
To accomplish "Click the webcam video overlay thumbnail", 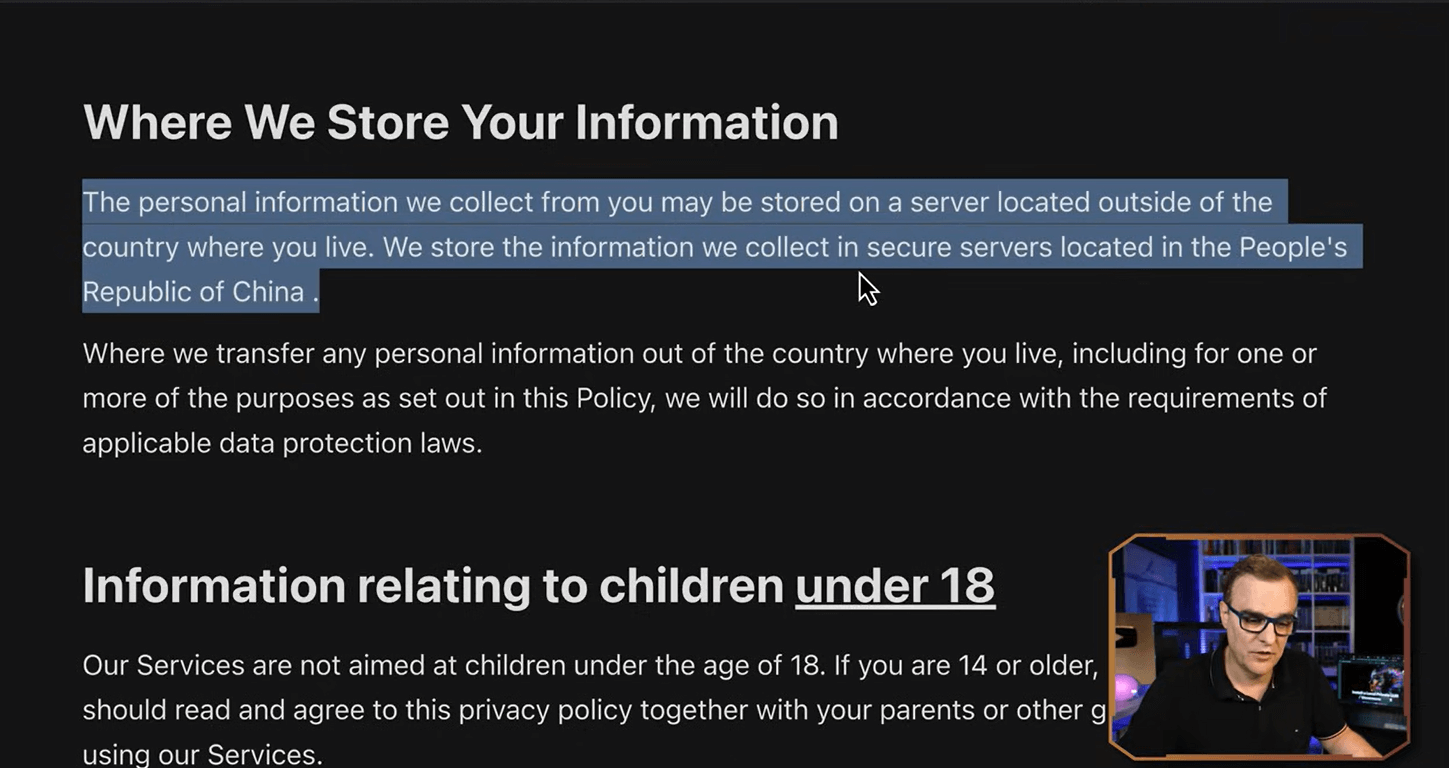I will [1259, 646].
